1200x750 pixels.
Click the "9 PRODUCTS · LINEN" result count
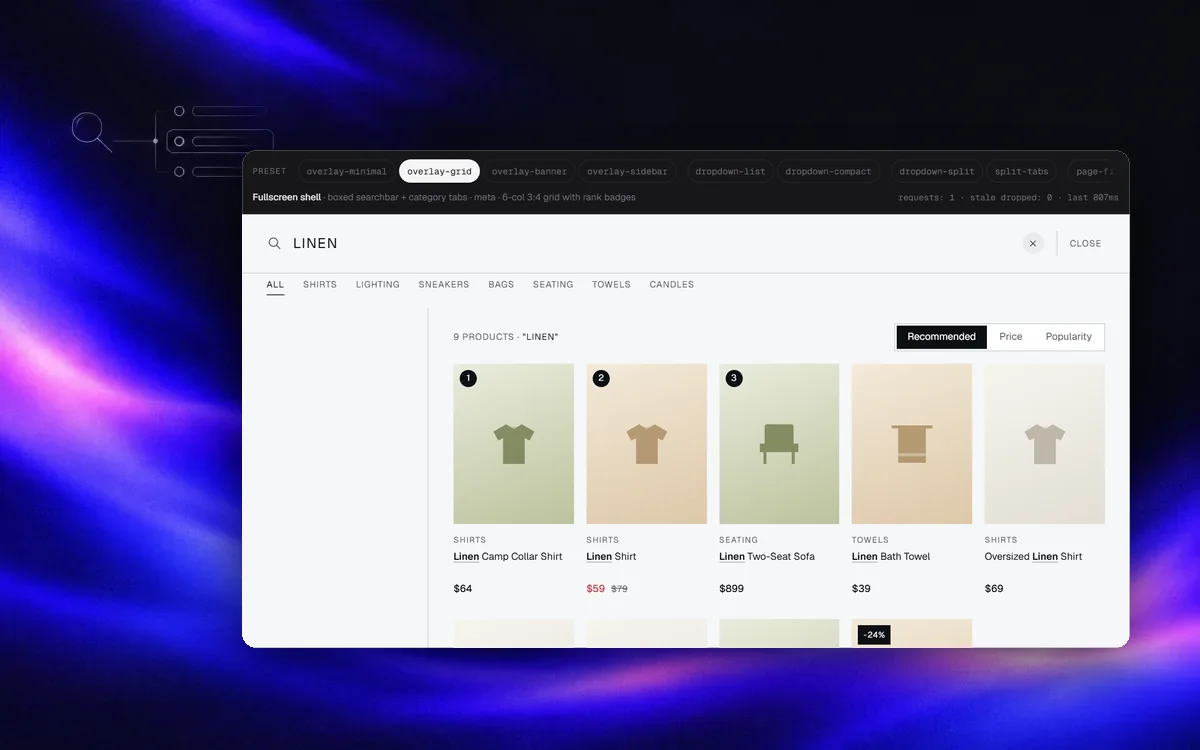point(506,337)
